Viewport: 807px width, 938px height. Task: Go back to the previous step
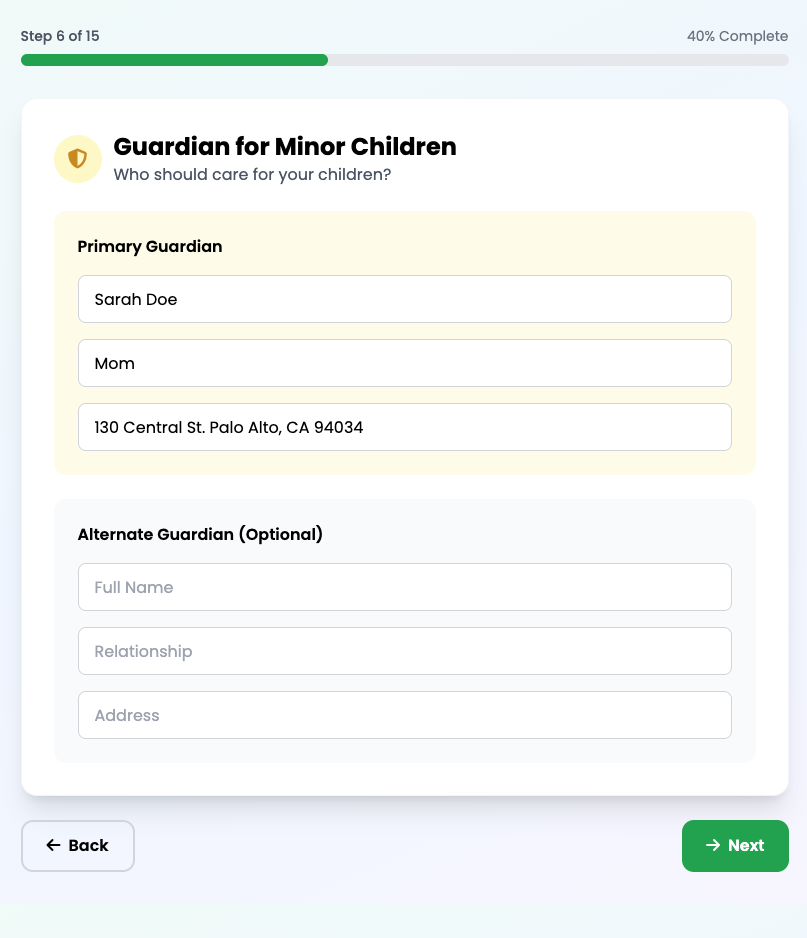78,846
